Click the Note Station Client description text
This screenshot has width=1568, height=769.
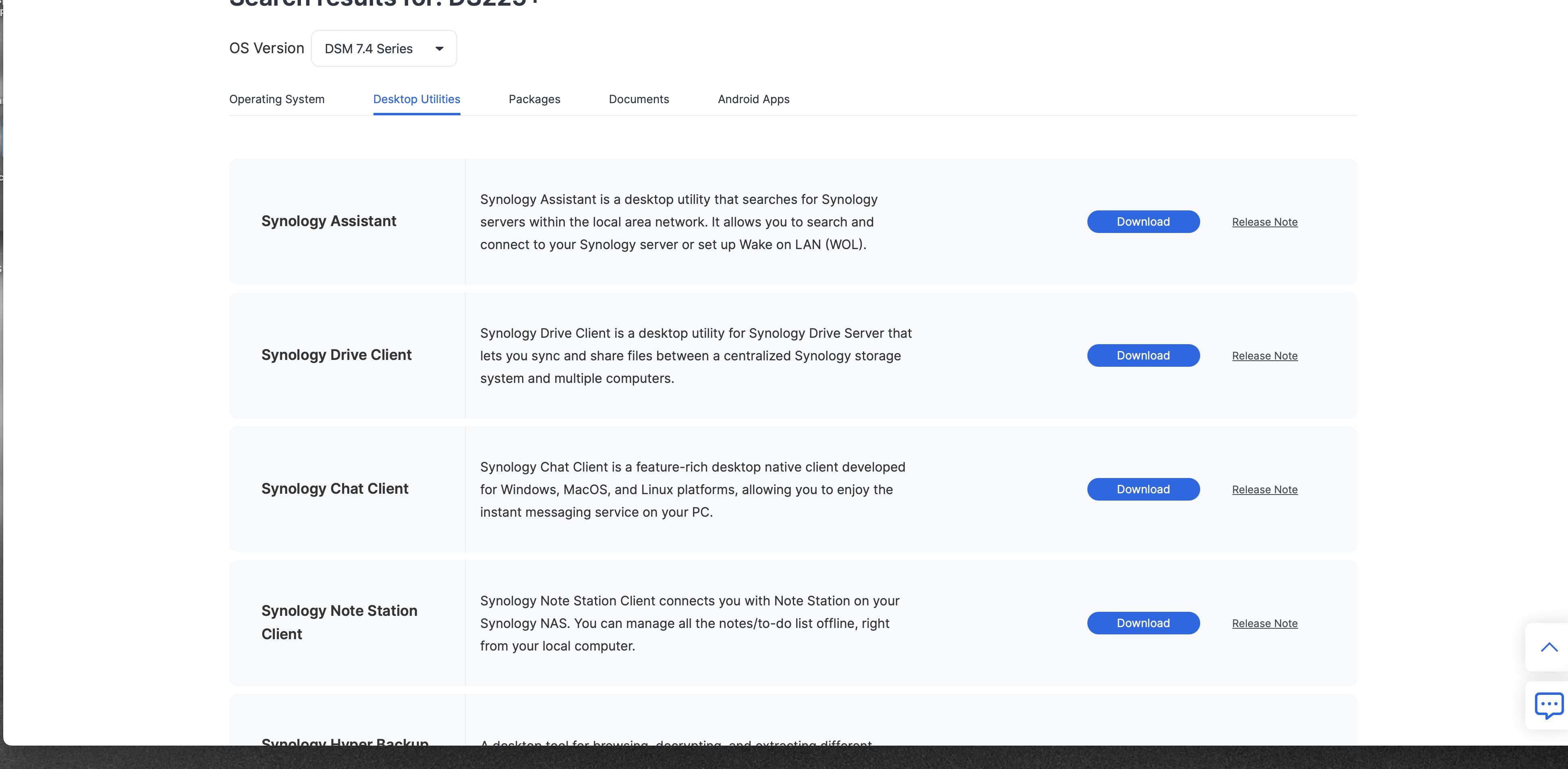coord(690,624)
